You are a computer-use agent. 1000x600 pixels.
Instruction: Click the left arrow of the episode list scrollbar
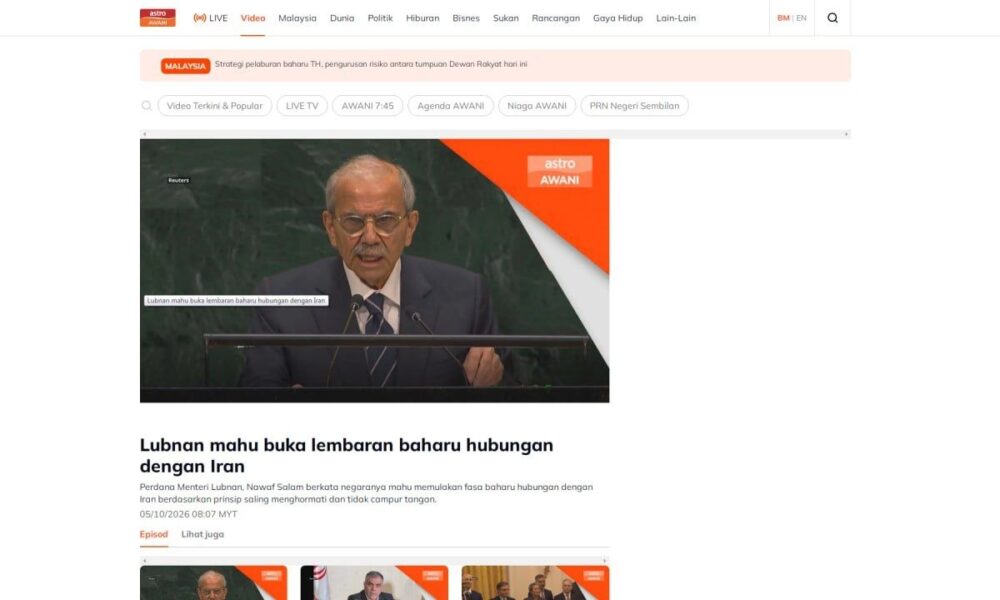click(145, 561)
